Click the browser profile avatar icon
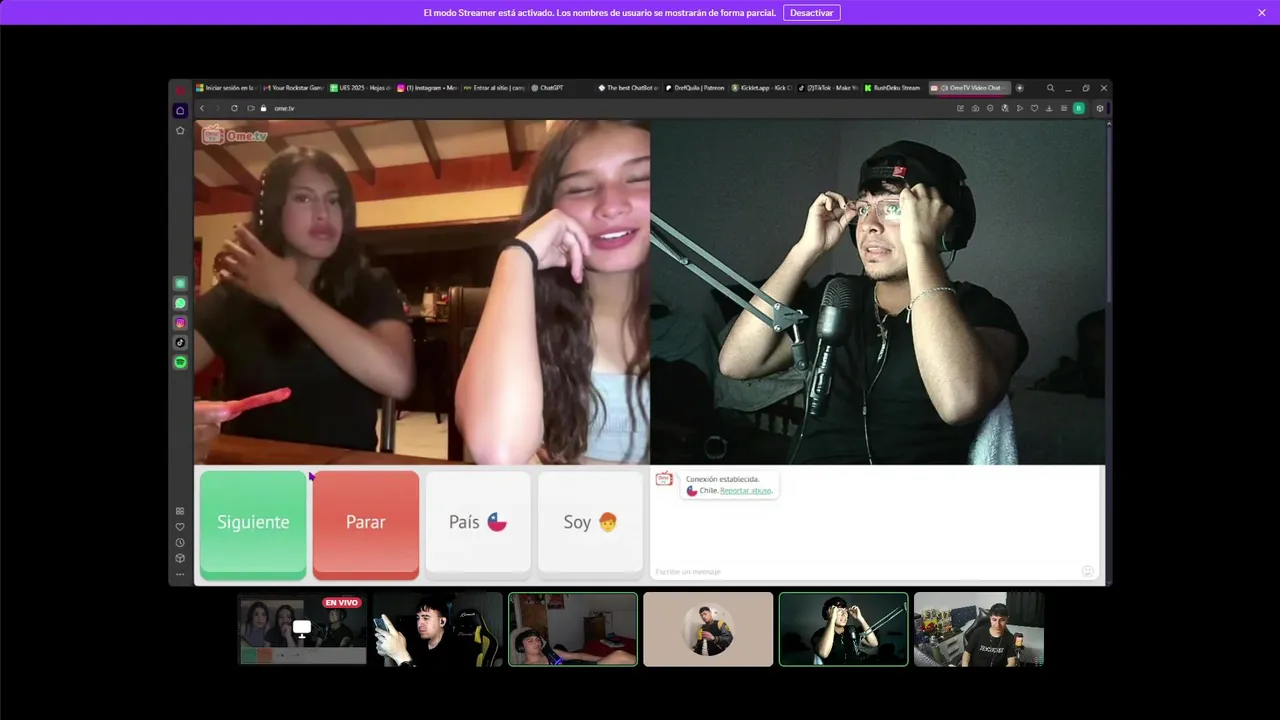 (1078, 108)
